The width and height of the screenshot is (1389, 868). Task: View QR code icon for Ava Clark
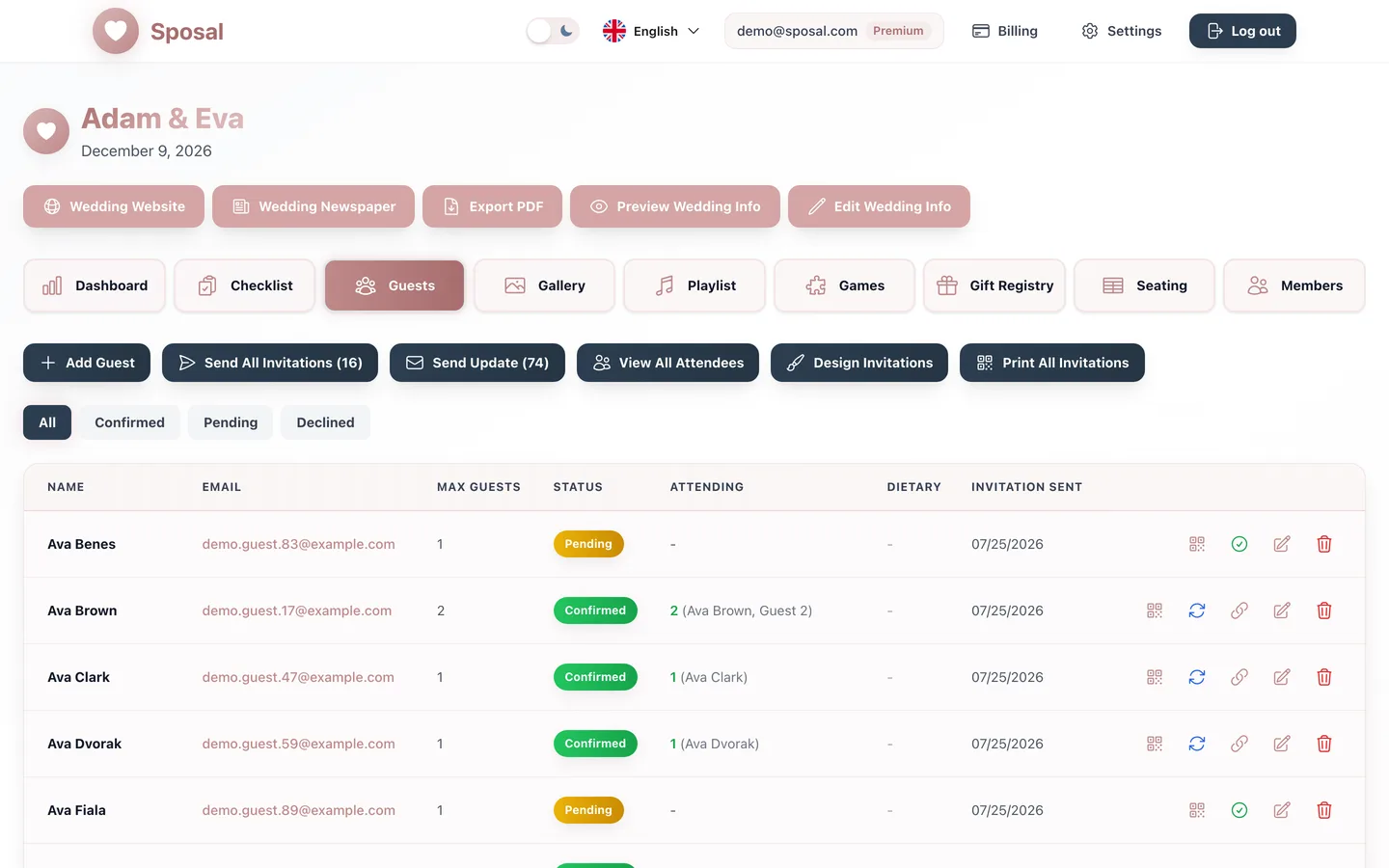pos(1155,677)
